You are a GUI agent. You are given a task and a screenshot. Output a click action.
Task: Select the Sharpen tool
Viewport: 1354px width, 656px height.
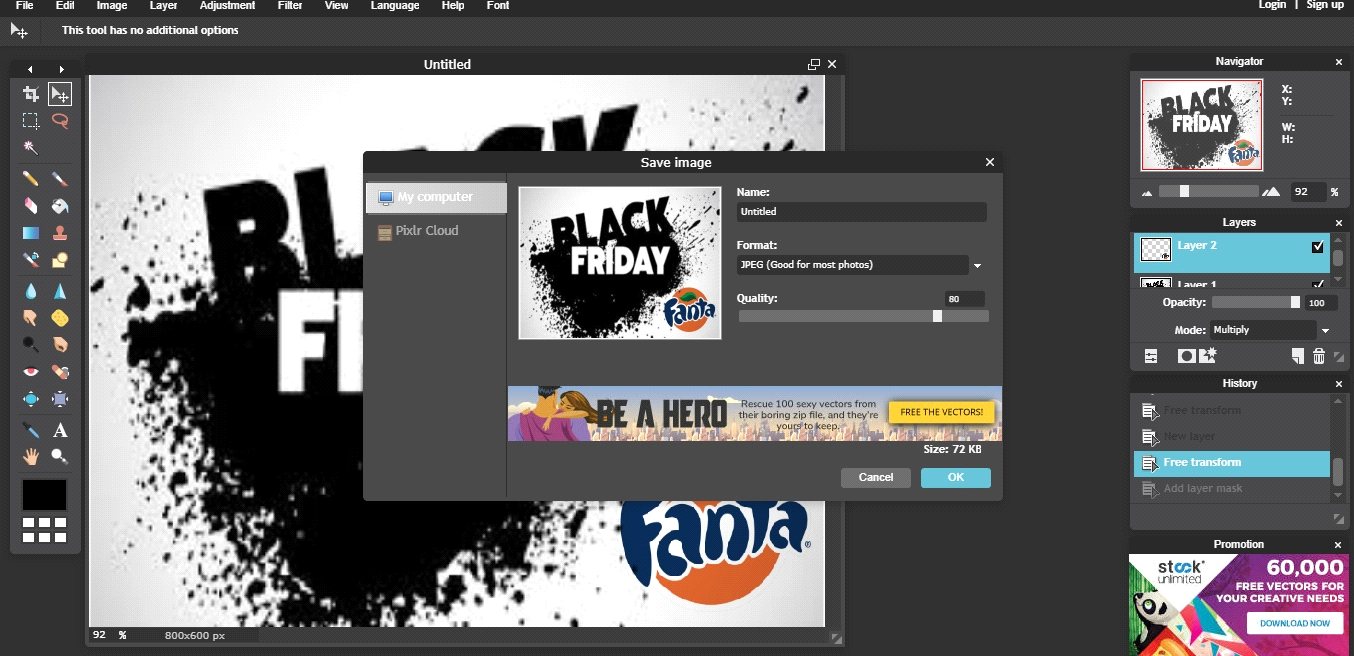[x=60, y=291]
